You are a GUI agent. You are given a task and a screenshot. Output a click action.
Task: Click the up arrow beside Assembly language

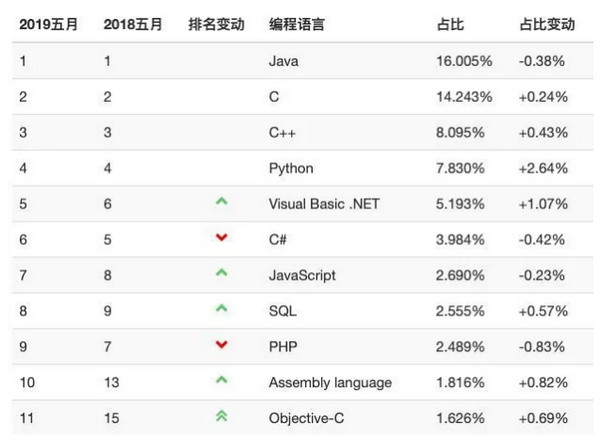222,381
